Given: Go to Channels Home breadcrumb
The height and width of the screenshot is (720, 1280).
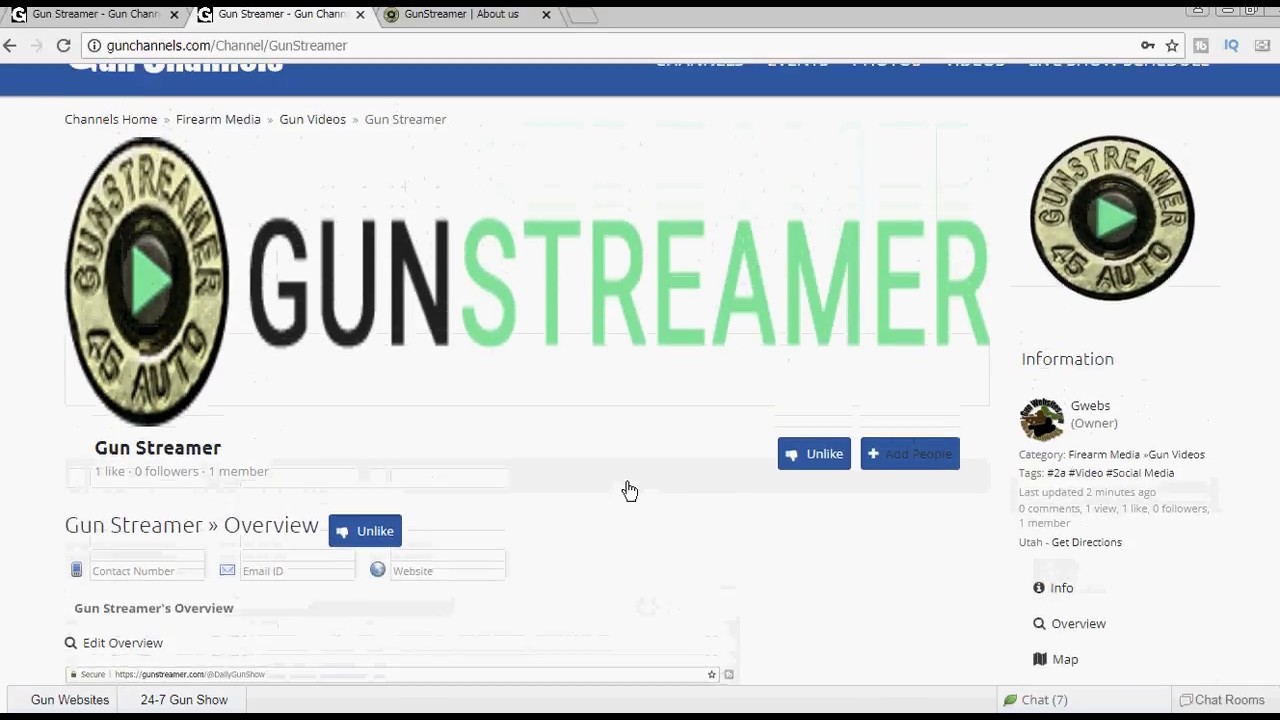Looking at the screenshot, I should click(x=111, y=119).
